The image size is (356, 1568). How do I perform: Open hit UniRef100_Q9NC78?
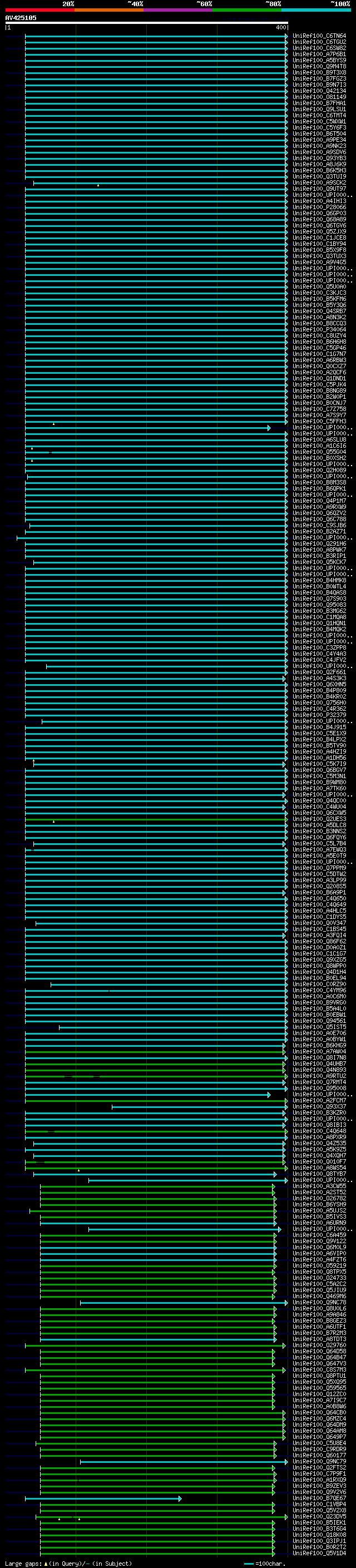(x=319, y=1302)
